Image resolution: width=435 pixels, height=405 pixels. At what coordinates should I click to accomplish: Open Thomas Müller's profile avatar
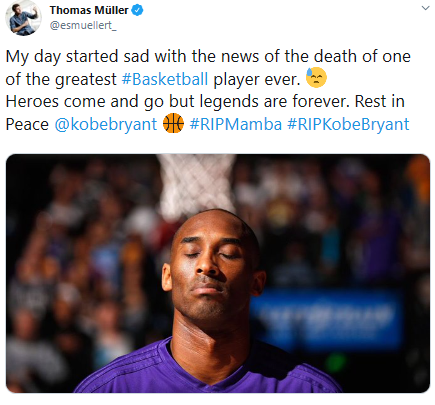[x=23, y=18]
